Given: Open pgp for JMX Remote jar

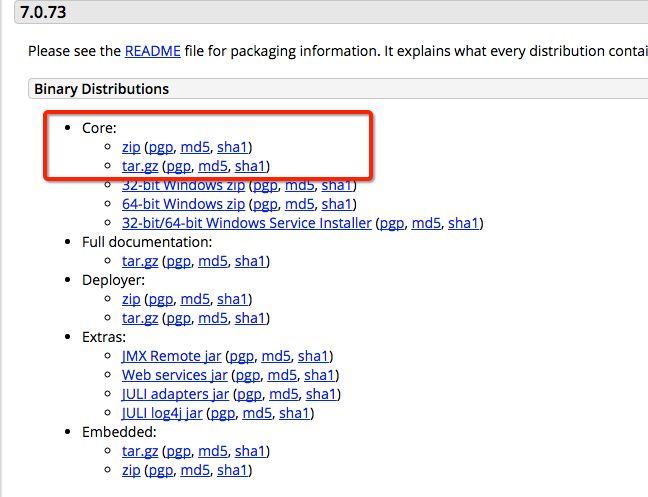Looking at the screenshot, I should coord(242,356).
